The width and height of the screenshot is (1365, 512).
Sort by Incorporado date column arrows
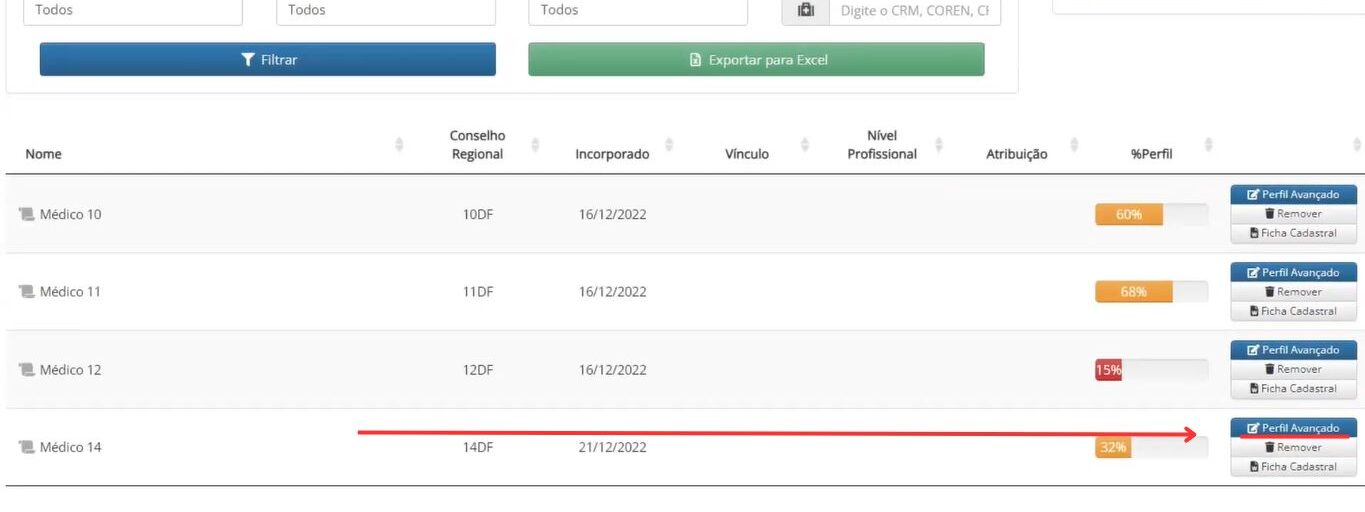(x=669, y=145)
